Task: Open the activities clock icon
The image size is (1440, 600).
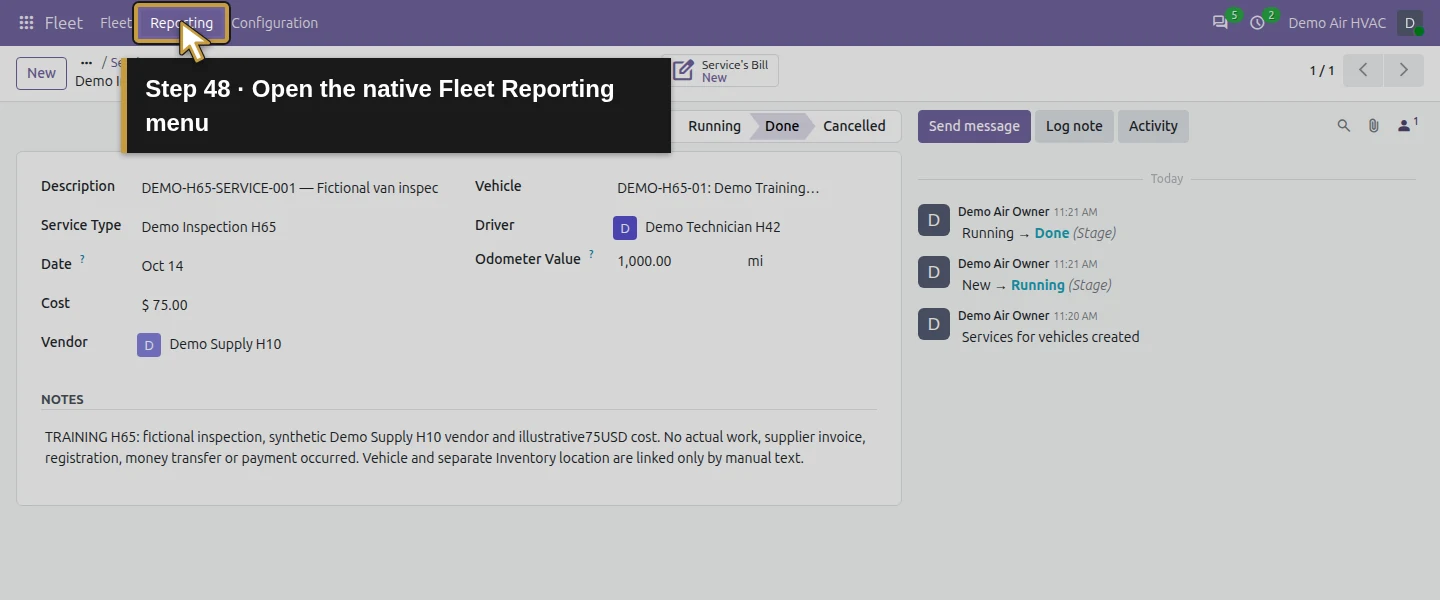Action: (1257, 23)
